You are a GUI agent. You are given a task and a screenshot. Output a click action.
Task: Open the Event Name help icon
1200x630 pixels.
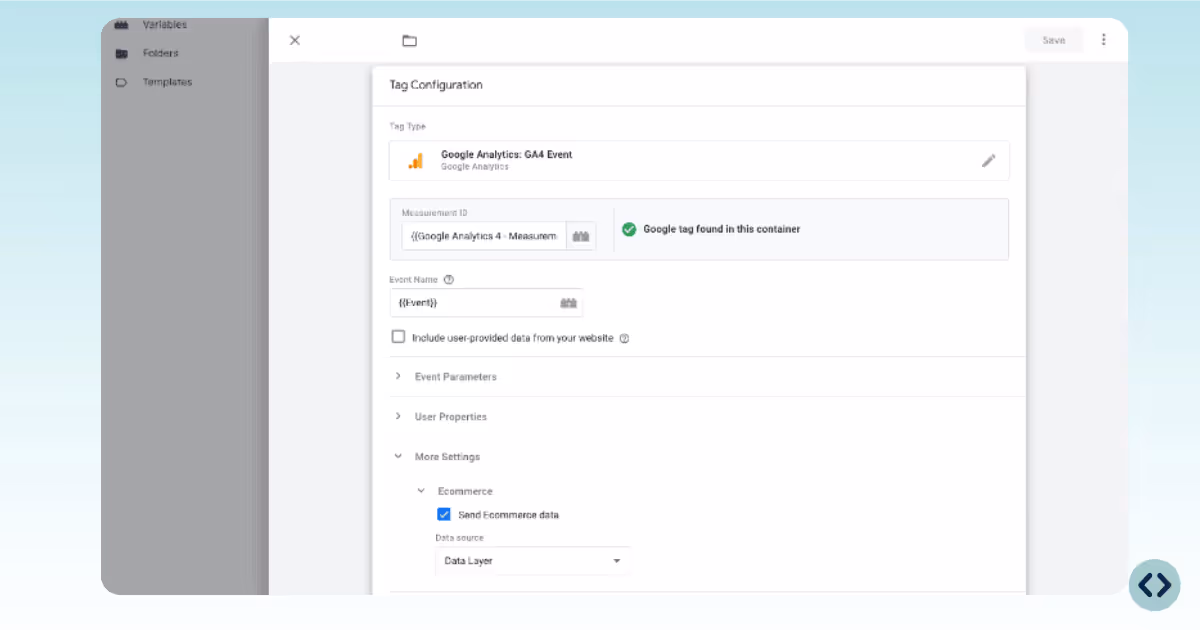click(x=449, y=280)
